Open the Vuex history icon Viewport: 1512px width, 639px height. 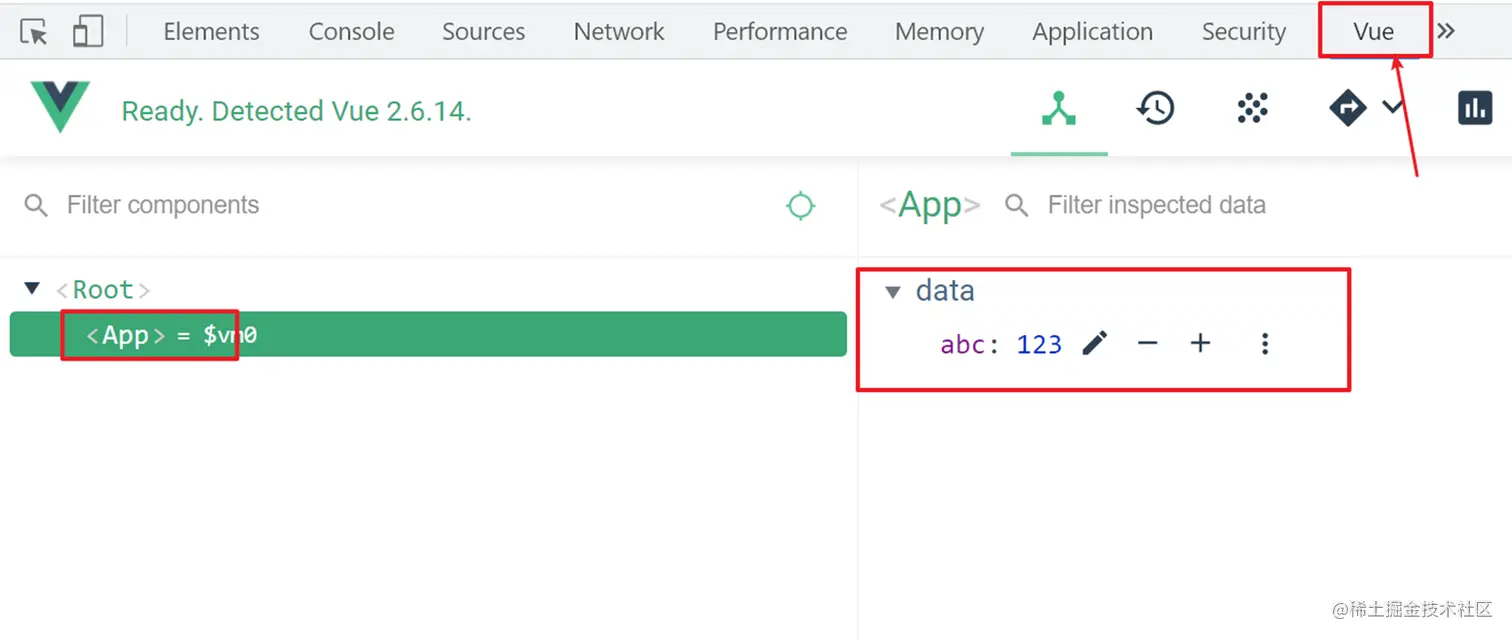click(1155, 108)
